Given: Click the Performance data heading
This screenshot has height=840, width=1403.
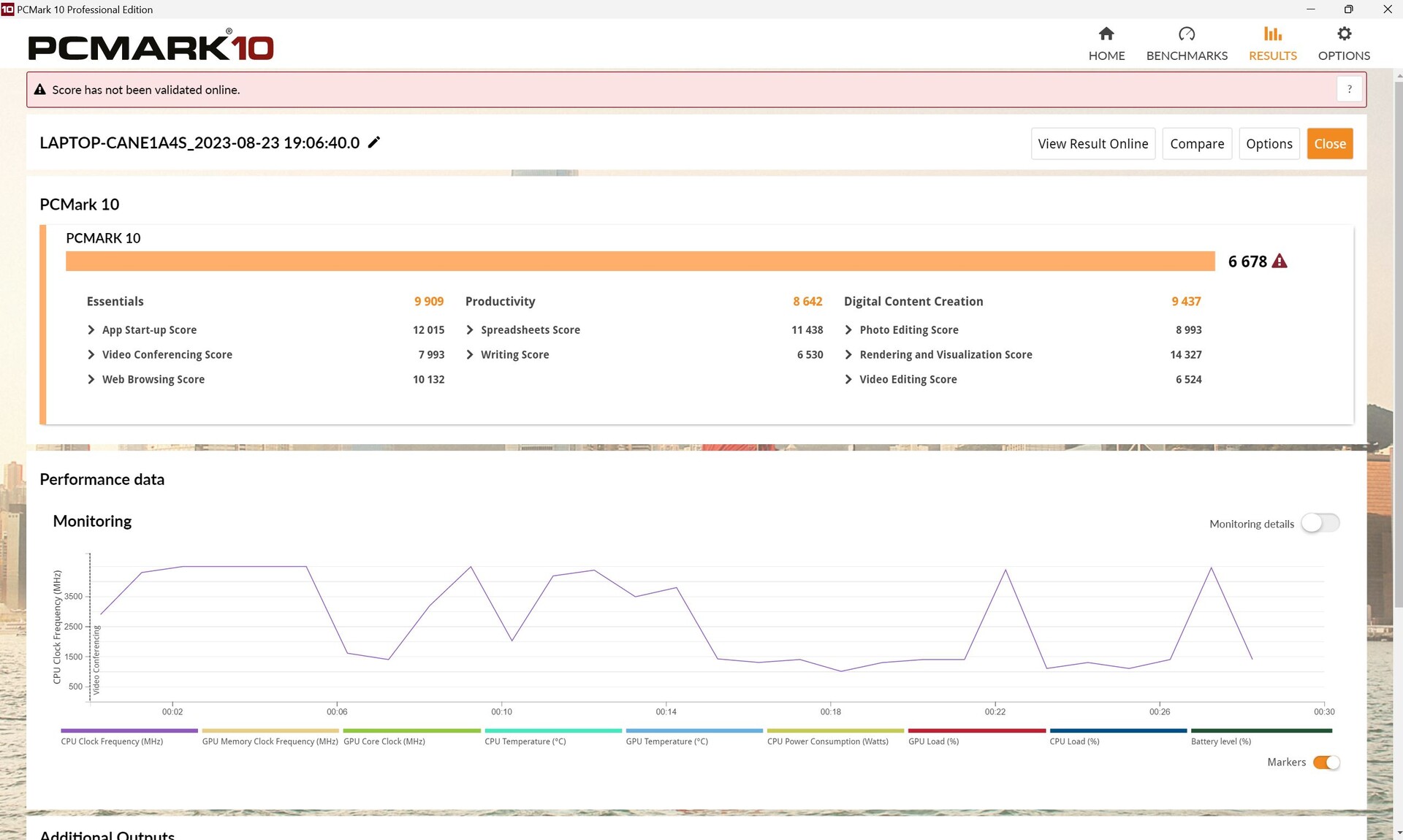Looking at the screenshot, I should (x=102, y=479).
